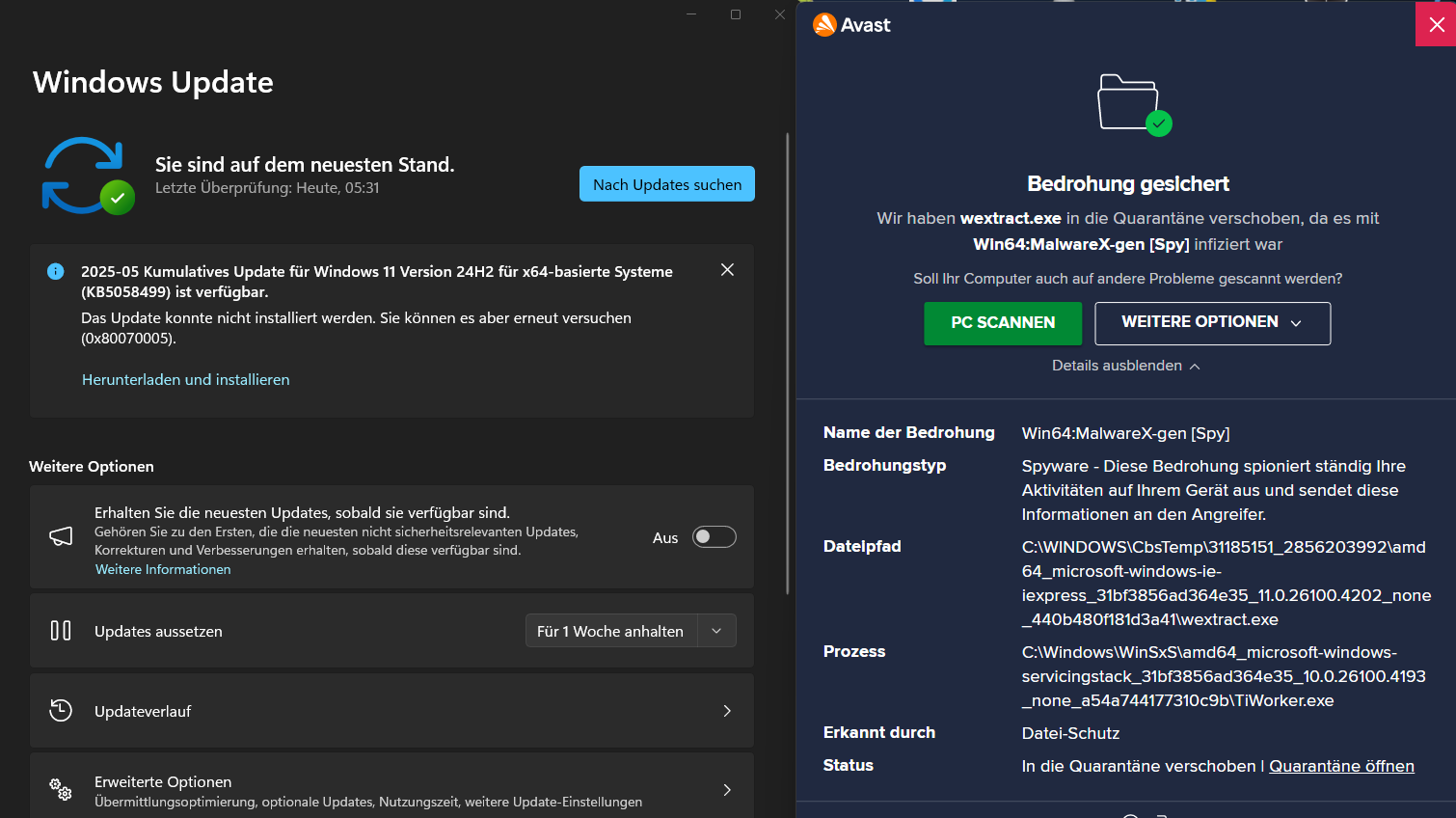Click the Weitere Optionen section heading
This screenshot has width=1456, height=818.
[92, 466]
